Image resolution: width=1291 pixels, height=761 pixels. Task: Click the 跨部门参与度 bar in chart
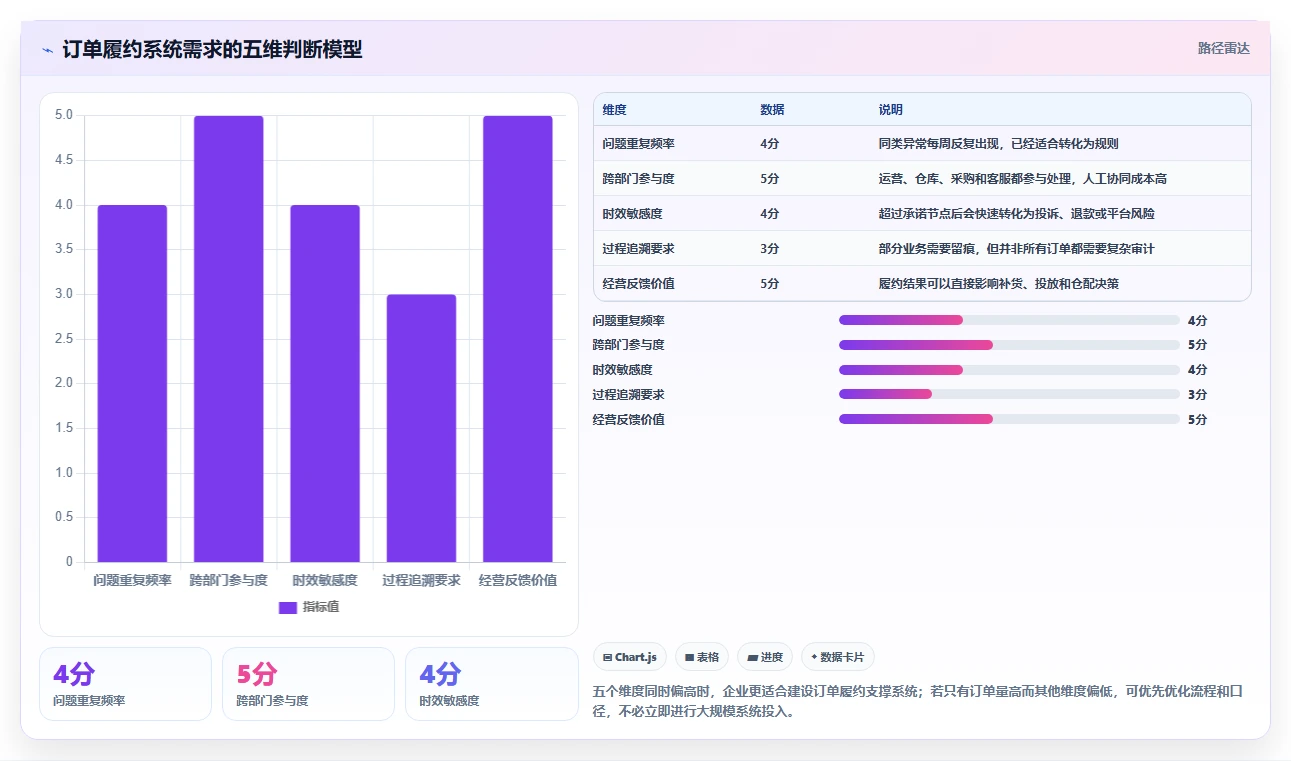pyautogui.click(x=228, y=339)
